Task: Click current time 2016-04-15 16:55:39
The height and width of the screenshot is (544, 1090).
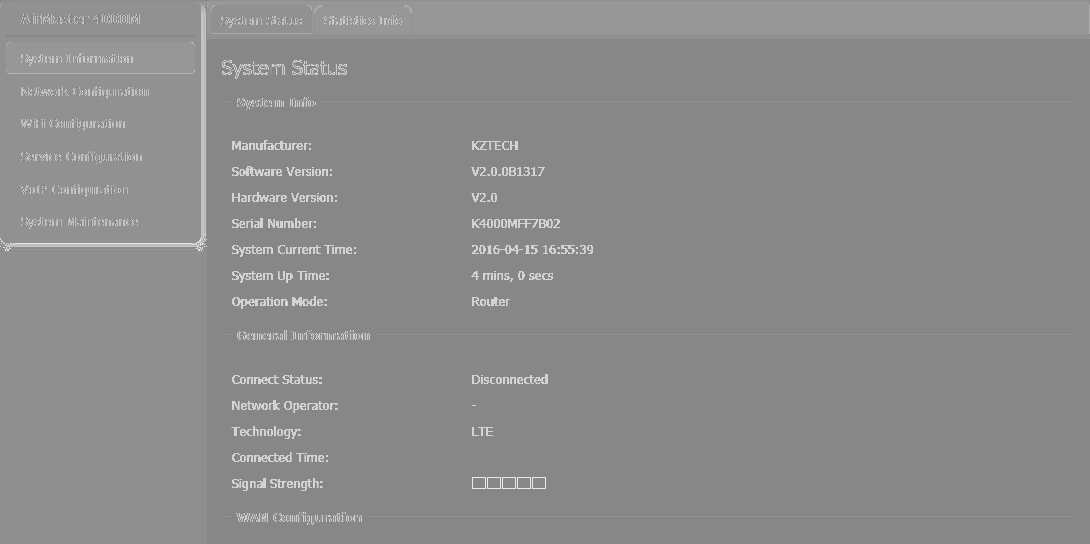Action: click(x=532, y=249)
